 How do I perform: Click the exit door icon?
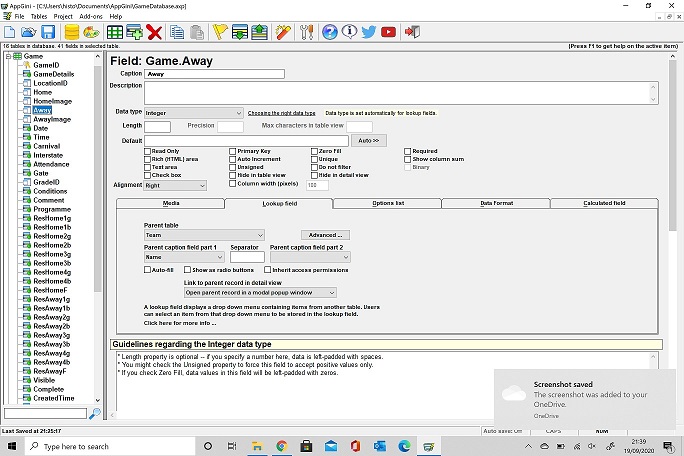click(x=412, y=32)
